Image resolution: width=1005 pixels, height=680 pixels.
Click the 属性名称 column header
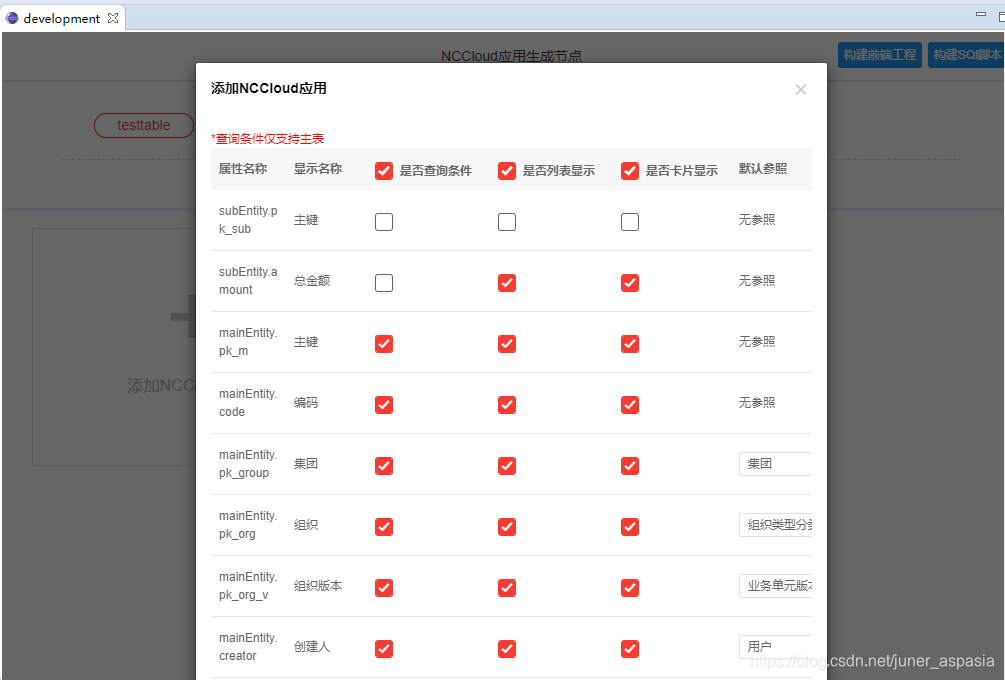pos(243,169)
